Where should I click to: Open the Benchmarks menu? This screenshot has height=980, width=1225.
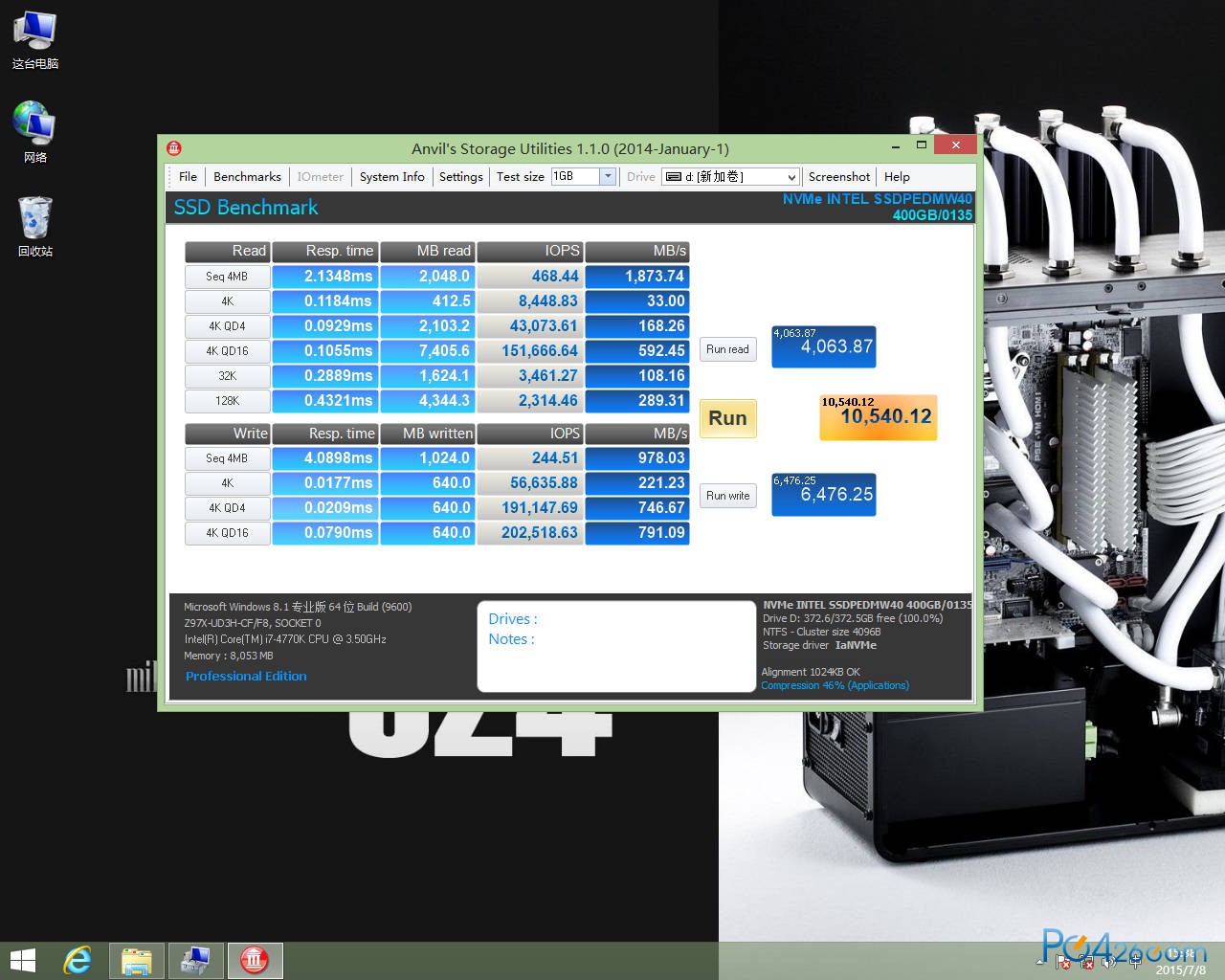[x=247, y=177]
